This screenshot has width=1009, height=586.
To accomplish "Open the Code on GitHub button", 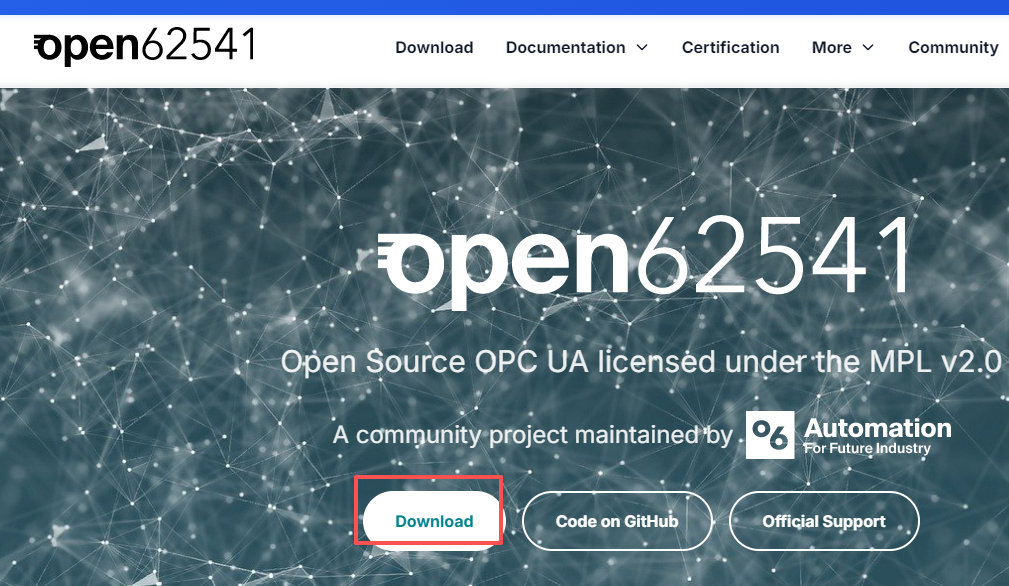I will coord(617,521).
